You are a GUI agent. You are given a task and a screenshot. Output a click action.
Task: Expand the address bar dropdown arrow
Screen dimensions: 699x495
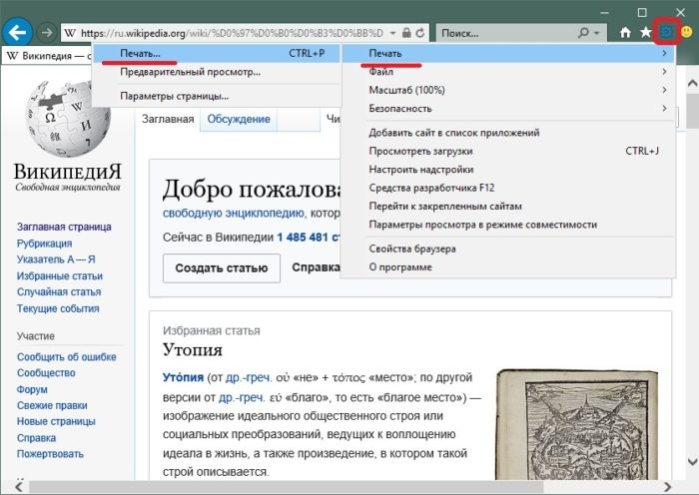click(393, 33)
